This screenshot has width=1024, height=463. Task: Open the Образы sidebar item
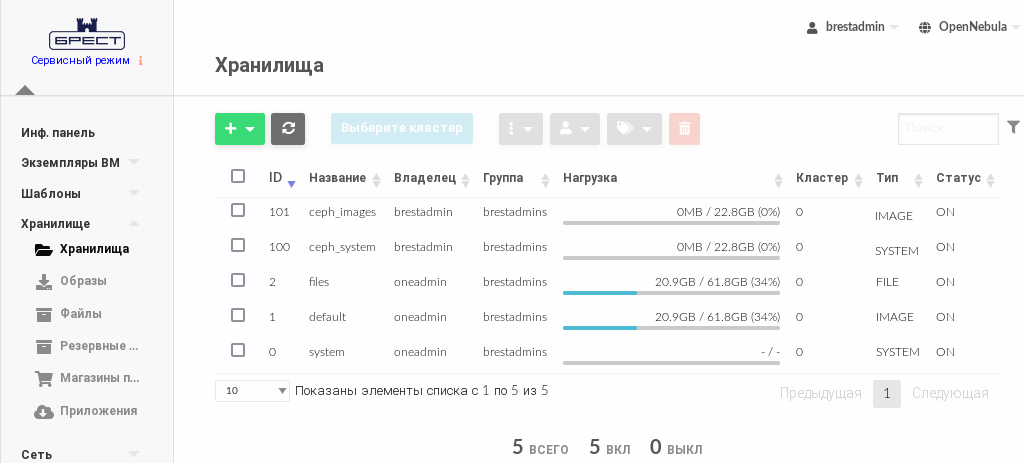83,281
